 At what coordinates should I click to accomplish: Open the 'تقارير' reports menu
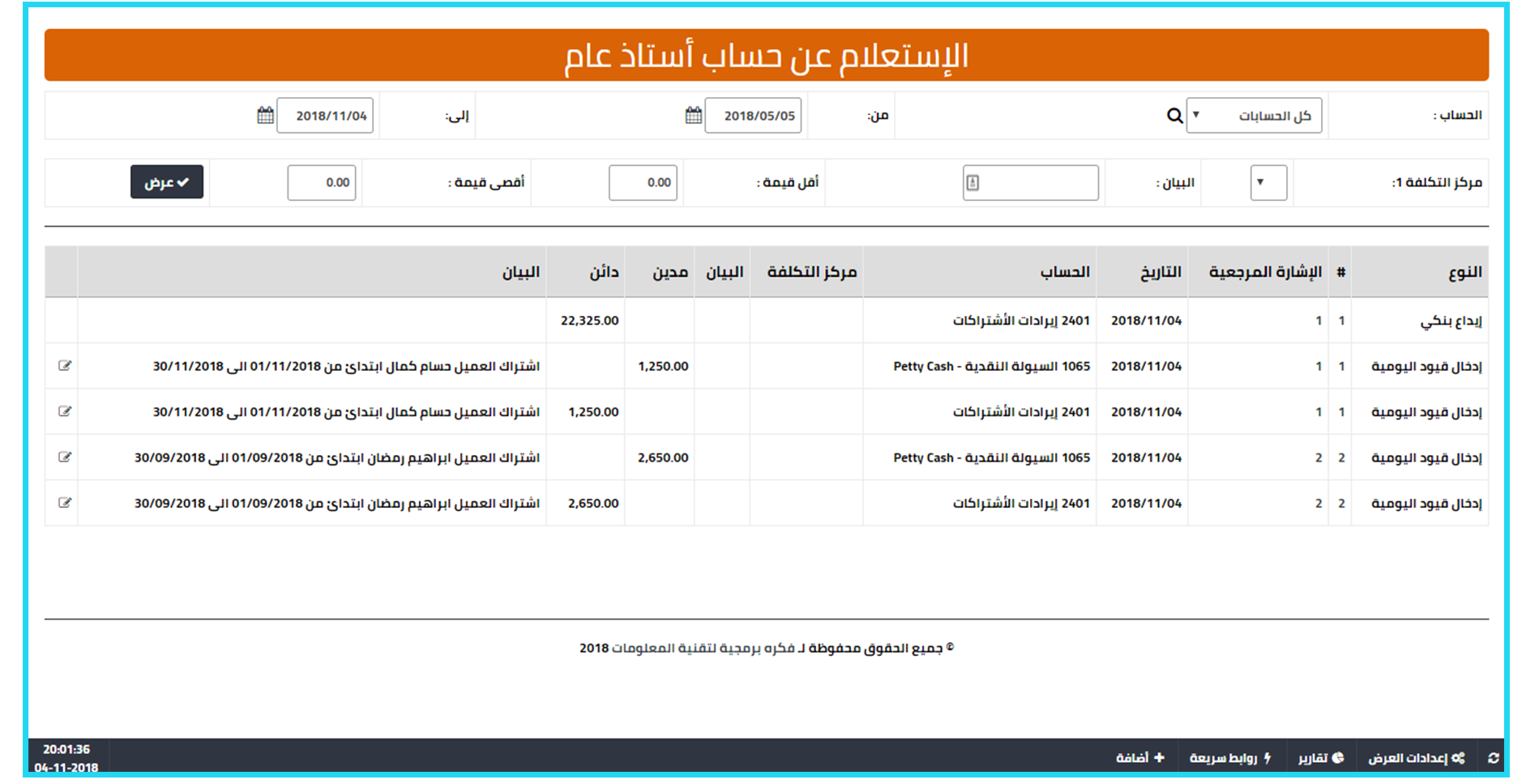pyautogui.click(x=1321, y=758)
